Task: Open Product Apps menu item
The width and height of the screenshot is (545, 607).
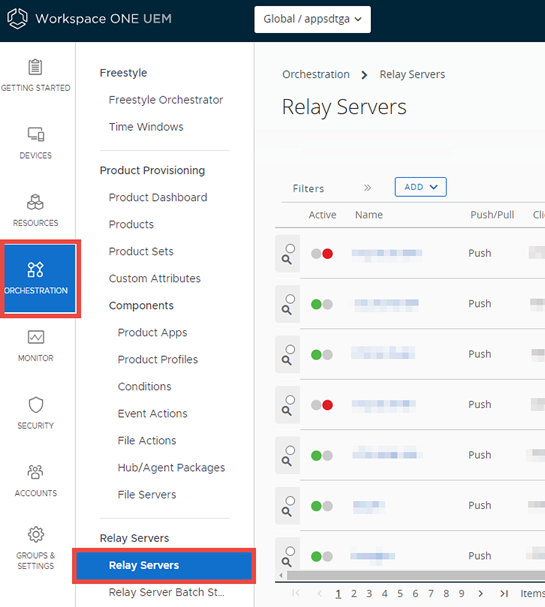Action: [x=153, y=333]
